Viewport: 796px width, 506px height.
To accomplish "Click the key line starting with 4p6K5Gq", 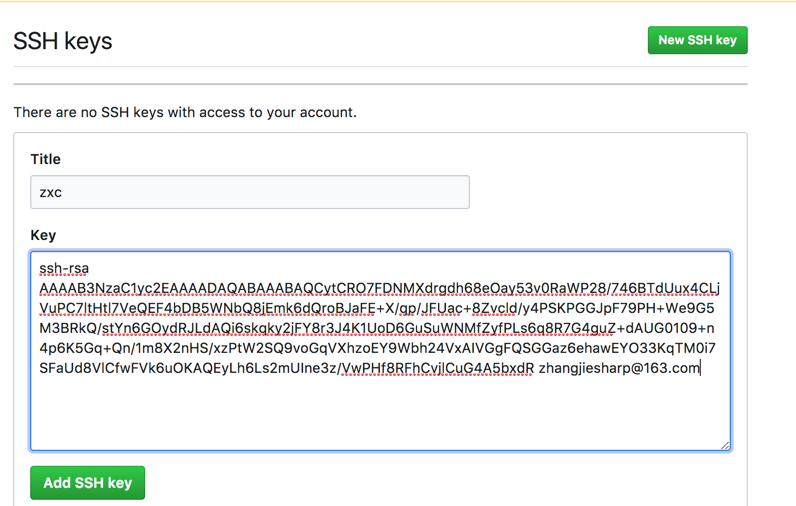I will point(377,348).
